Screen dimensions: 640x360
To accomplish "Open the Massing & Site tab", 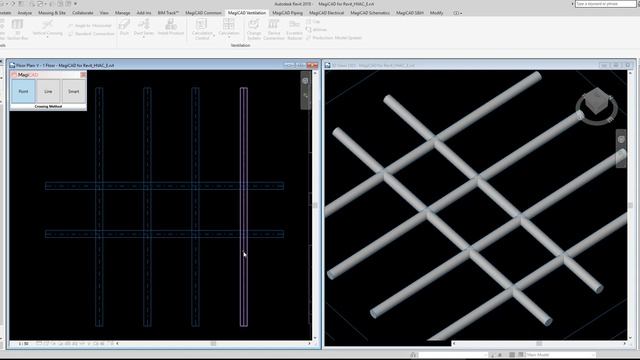I will [52, 13].
